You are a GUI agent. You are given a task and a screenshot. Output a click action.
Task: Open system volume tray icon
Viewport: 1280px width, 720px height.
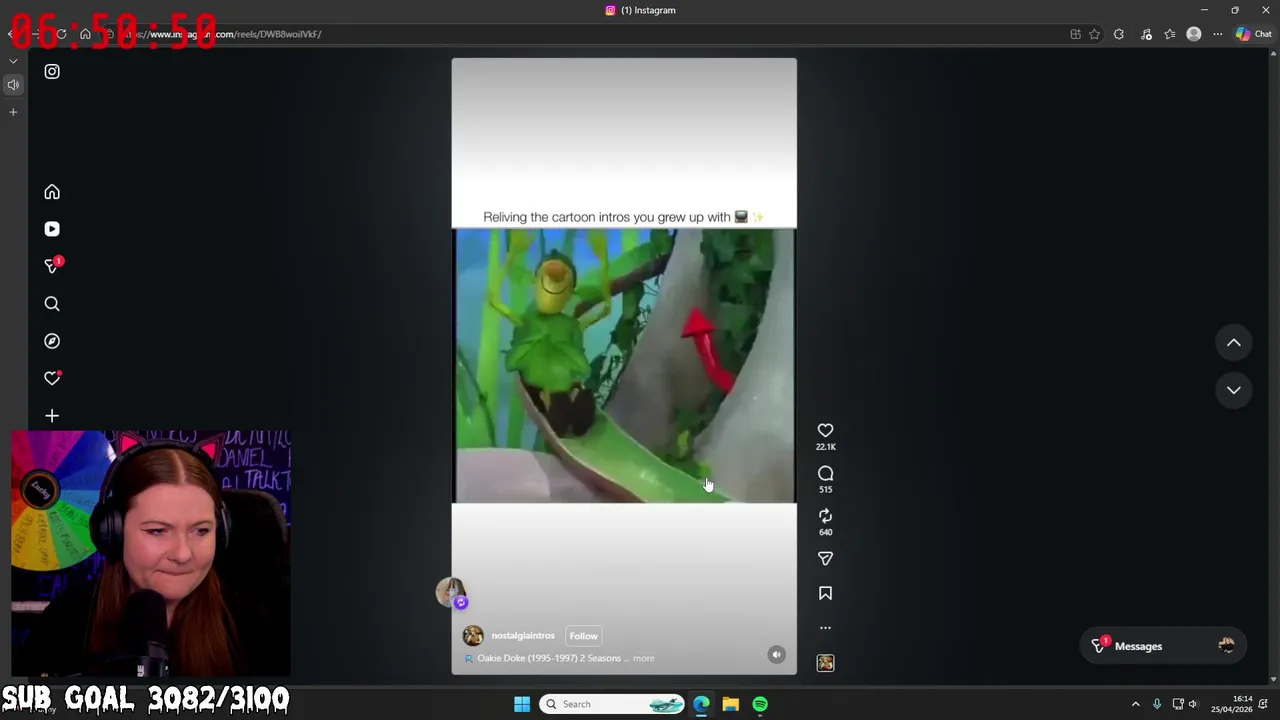pos(1193,704)
